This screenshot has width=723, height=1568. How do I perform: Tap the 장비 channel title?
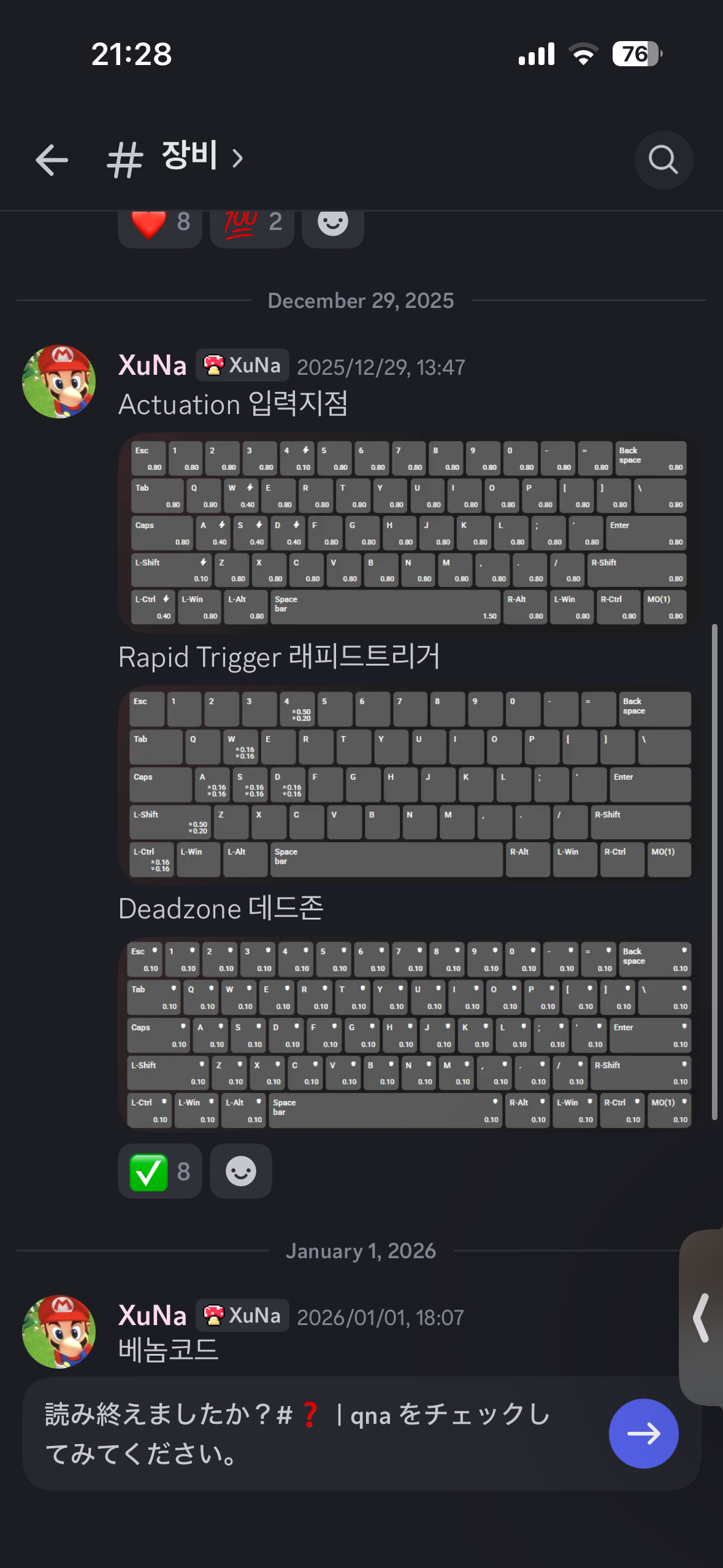pyautogui.click(x=189, y=156)
